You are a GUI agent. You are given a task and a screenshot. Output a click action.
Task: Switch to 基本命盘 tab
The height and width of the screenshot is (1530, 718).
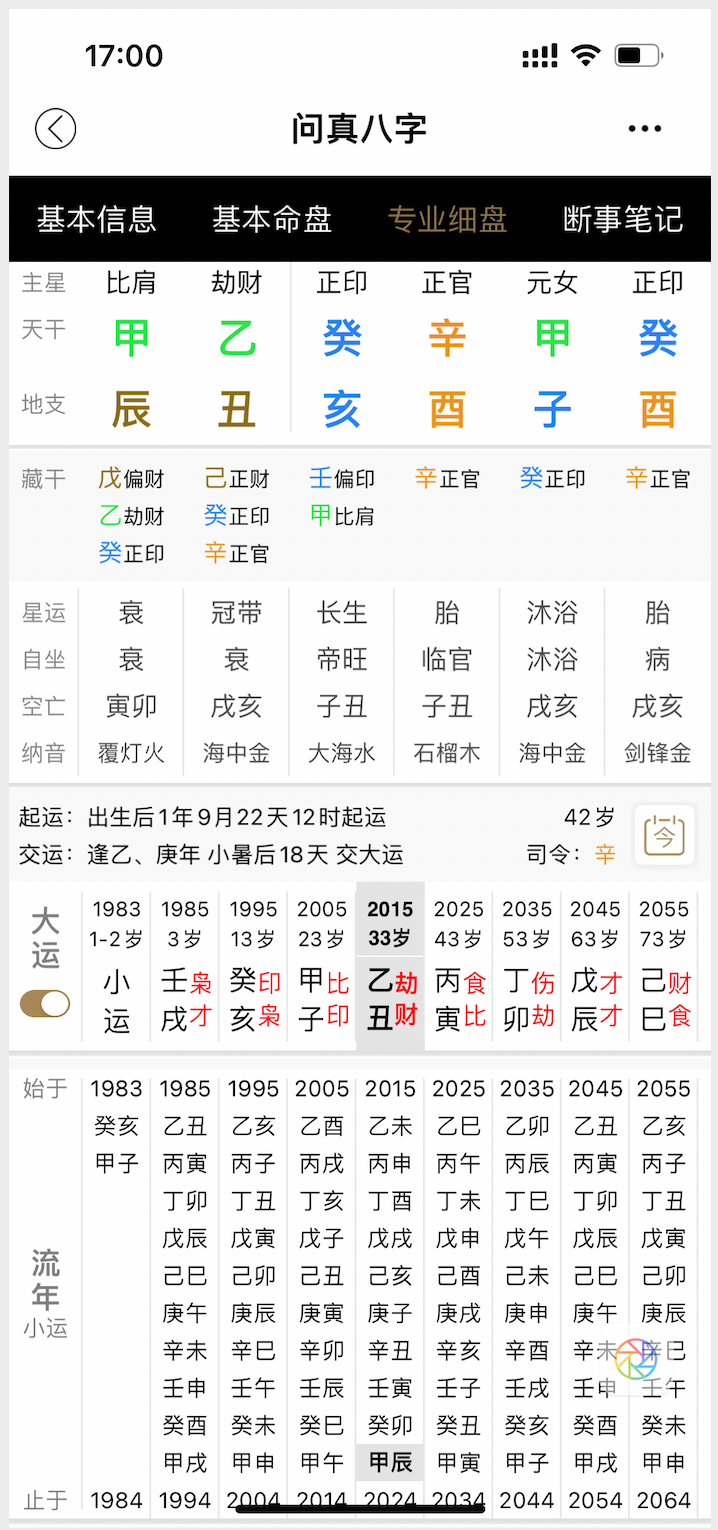point(272,219)
